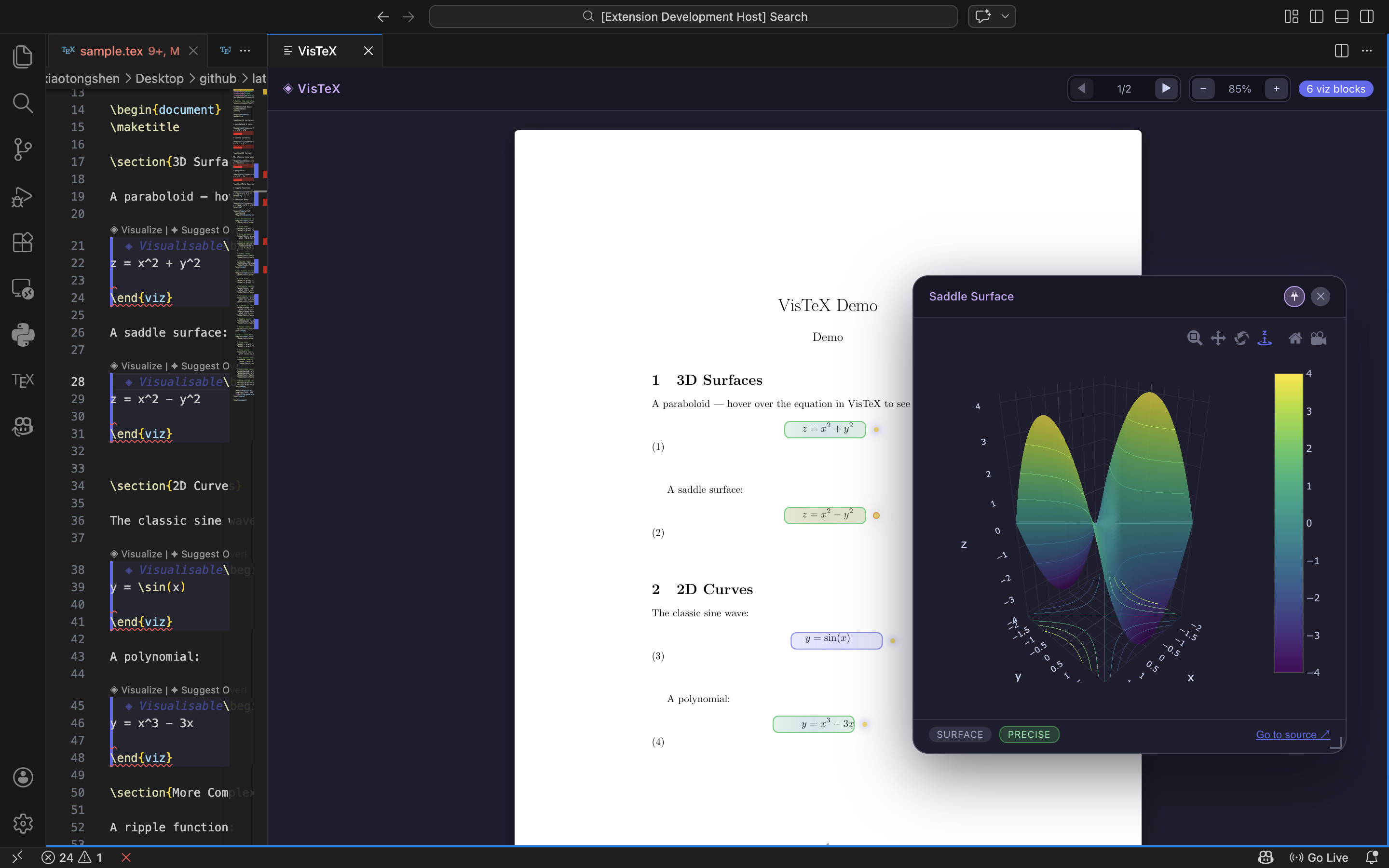This screenshot has width=1389, height=868.
Task: Open the chat dropdown arrow in title bar
Action: coord(1005,17)
